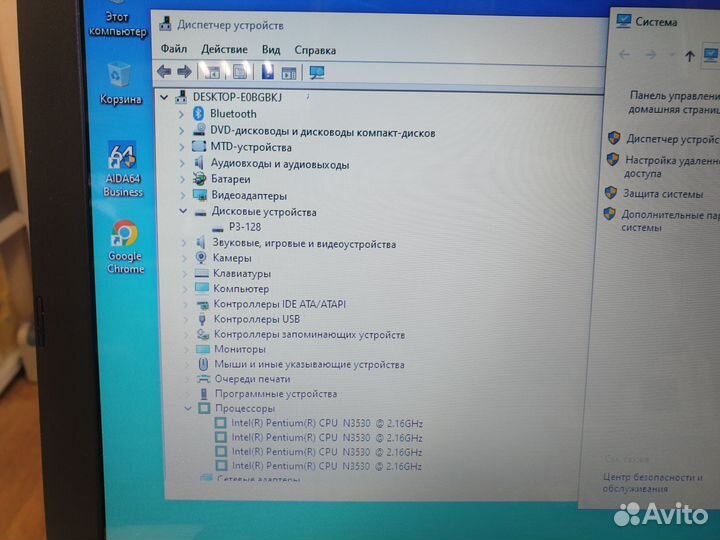Image resolution: width=720 pixels, height=540 pixels.
Task: Open Панель управления домашняя страница link
Action: (674, 102)
